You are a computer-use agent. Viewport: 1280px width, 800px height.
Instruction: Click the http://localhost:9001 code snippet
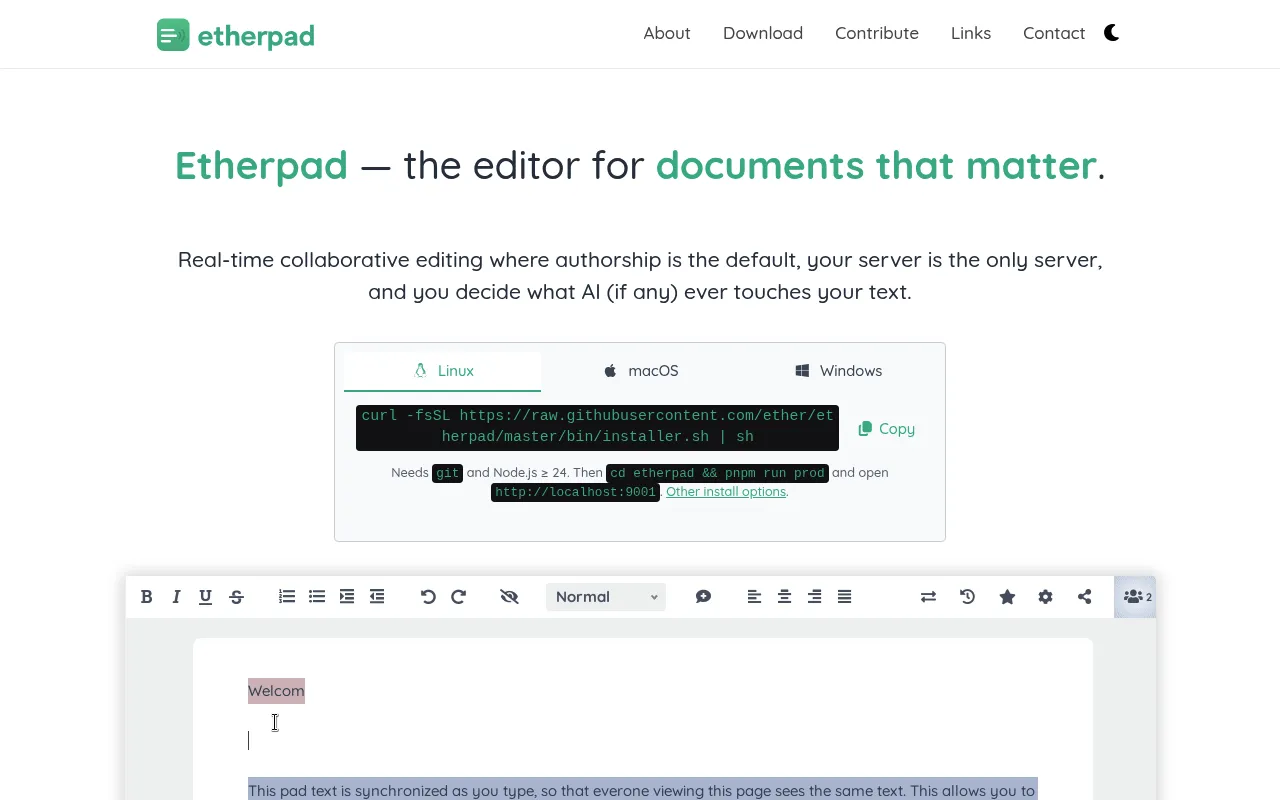pos(575,492)
